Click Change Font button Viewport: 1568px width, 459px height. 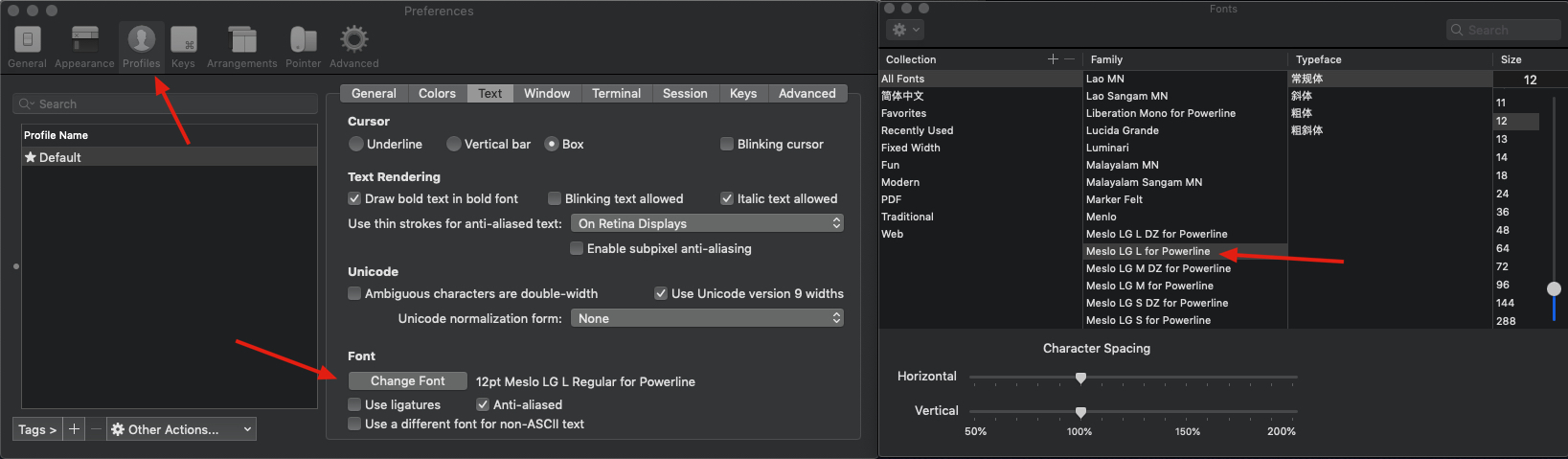(408, 380)
